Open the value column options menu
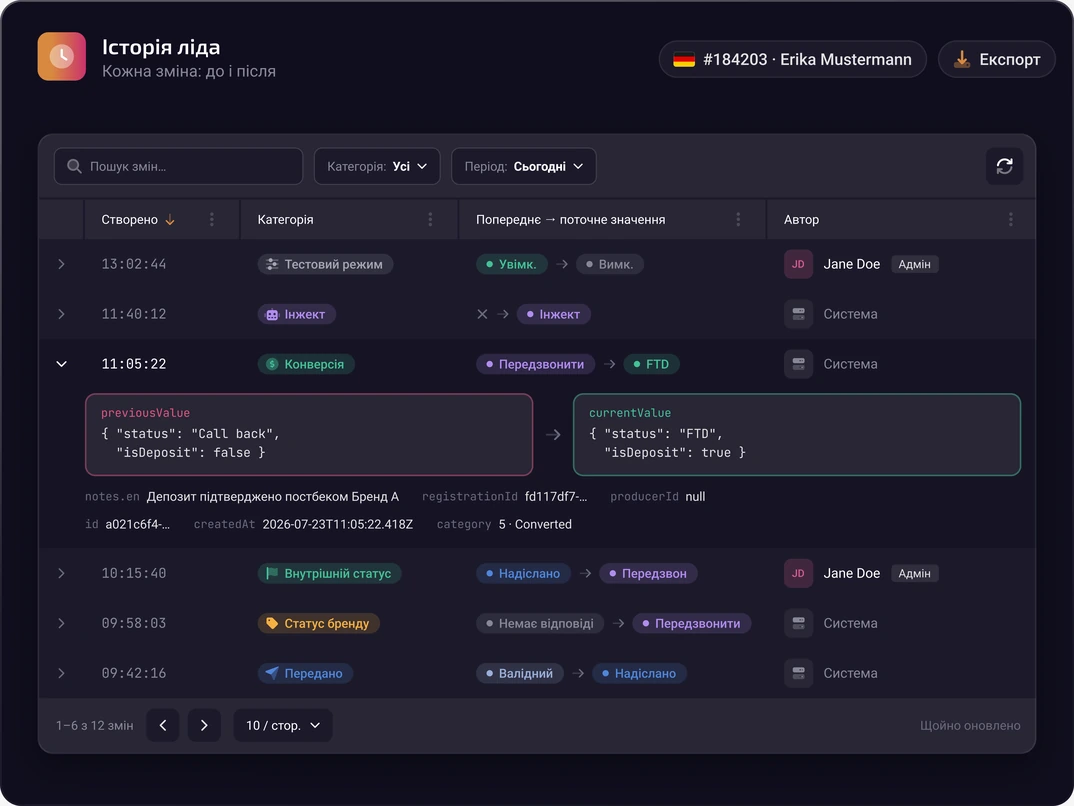Screen dimensions: 1074x806 (x=738, y=220)
